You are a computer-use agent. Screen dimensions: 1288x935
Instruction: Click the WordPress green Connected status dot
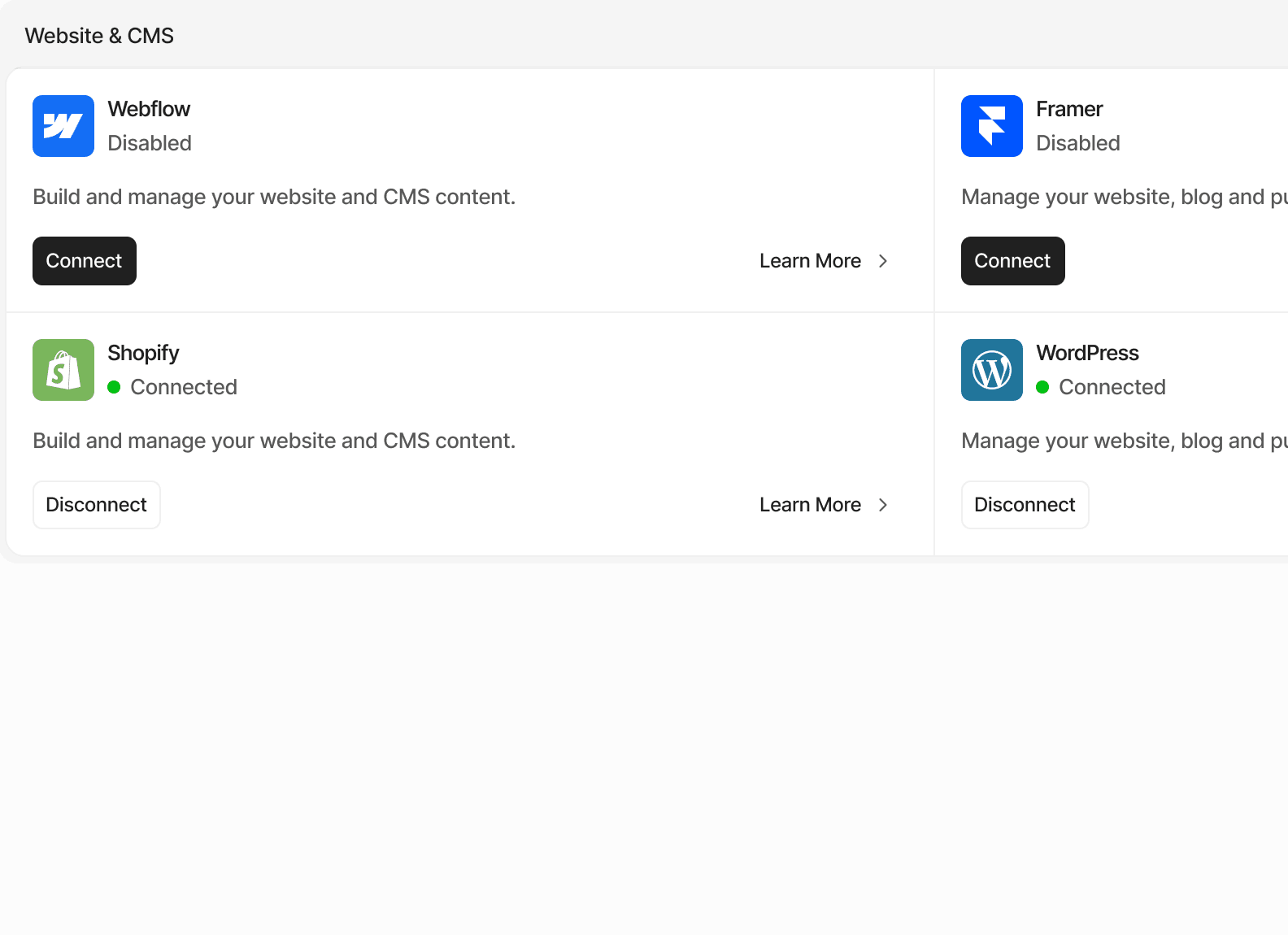(1042, 387)
